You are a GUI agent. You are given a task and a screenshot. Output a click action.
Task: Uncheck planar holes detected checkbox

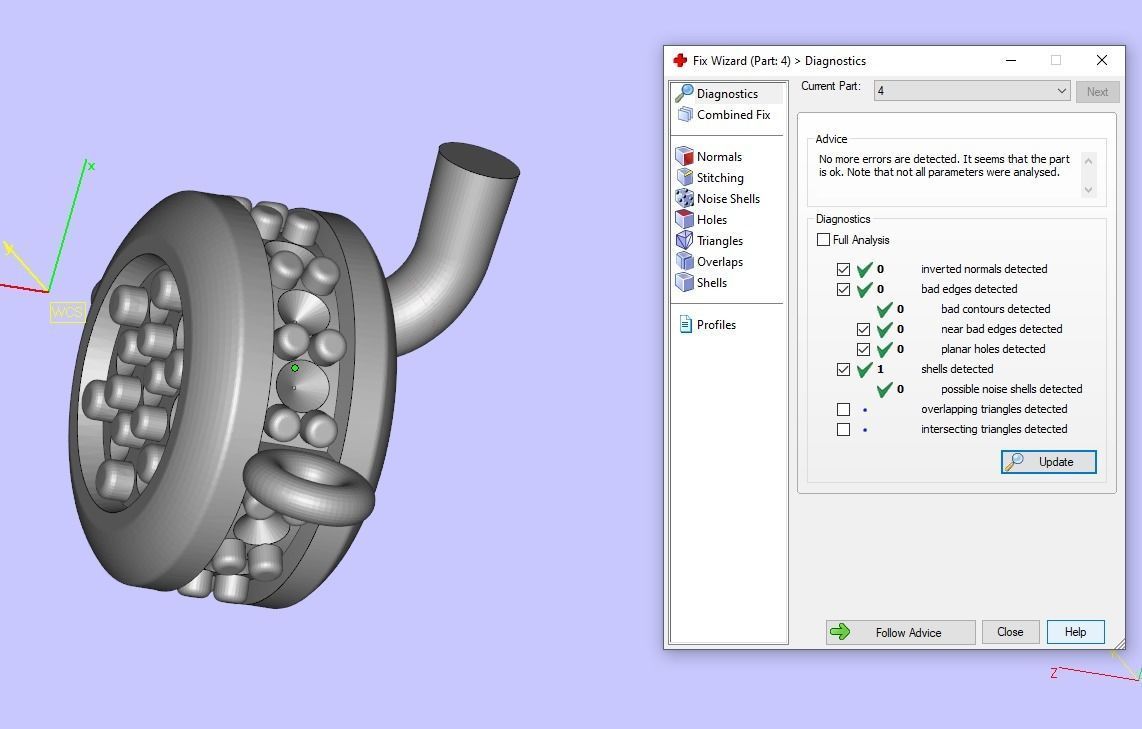click(x=863, y=350)
